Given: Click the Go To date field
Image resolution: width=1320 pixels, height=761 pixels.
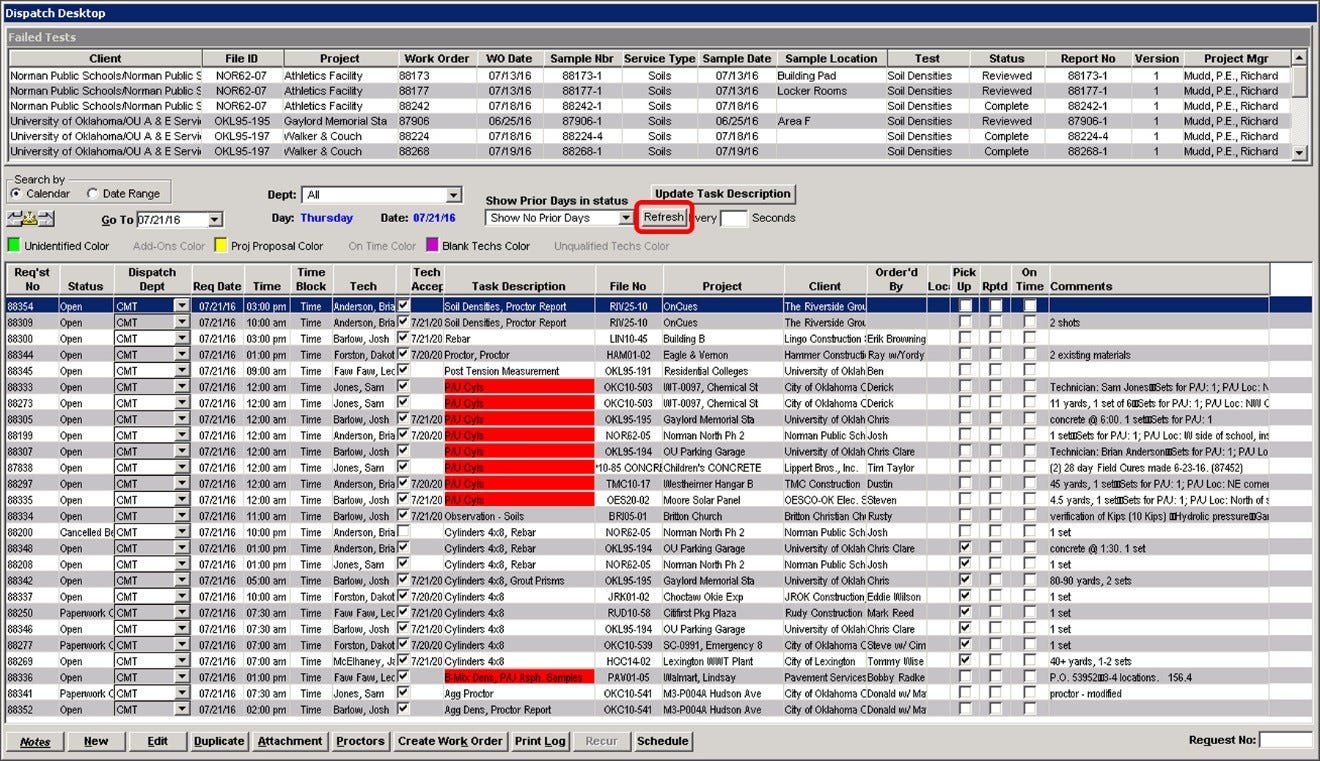Looking at the screenshot, I should pos(172,220).
